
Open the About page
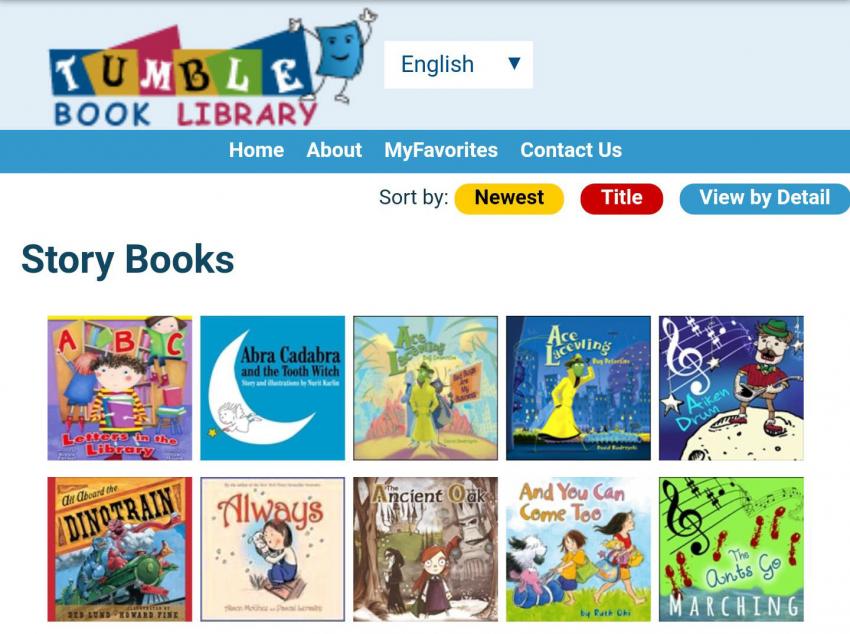click(334, 150)
